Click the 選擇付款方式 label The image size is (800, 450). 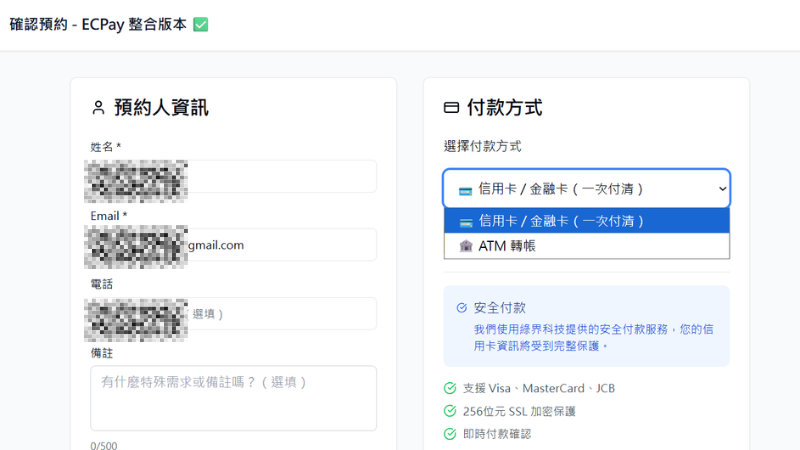pyautogui.click(x=482, y=146)
